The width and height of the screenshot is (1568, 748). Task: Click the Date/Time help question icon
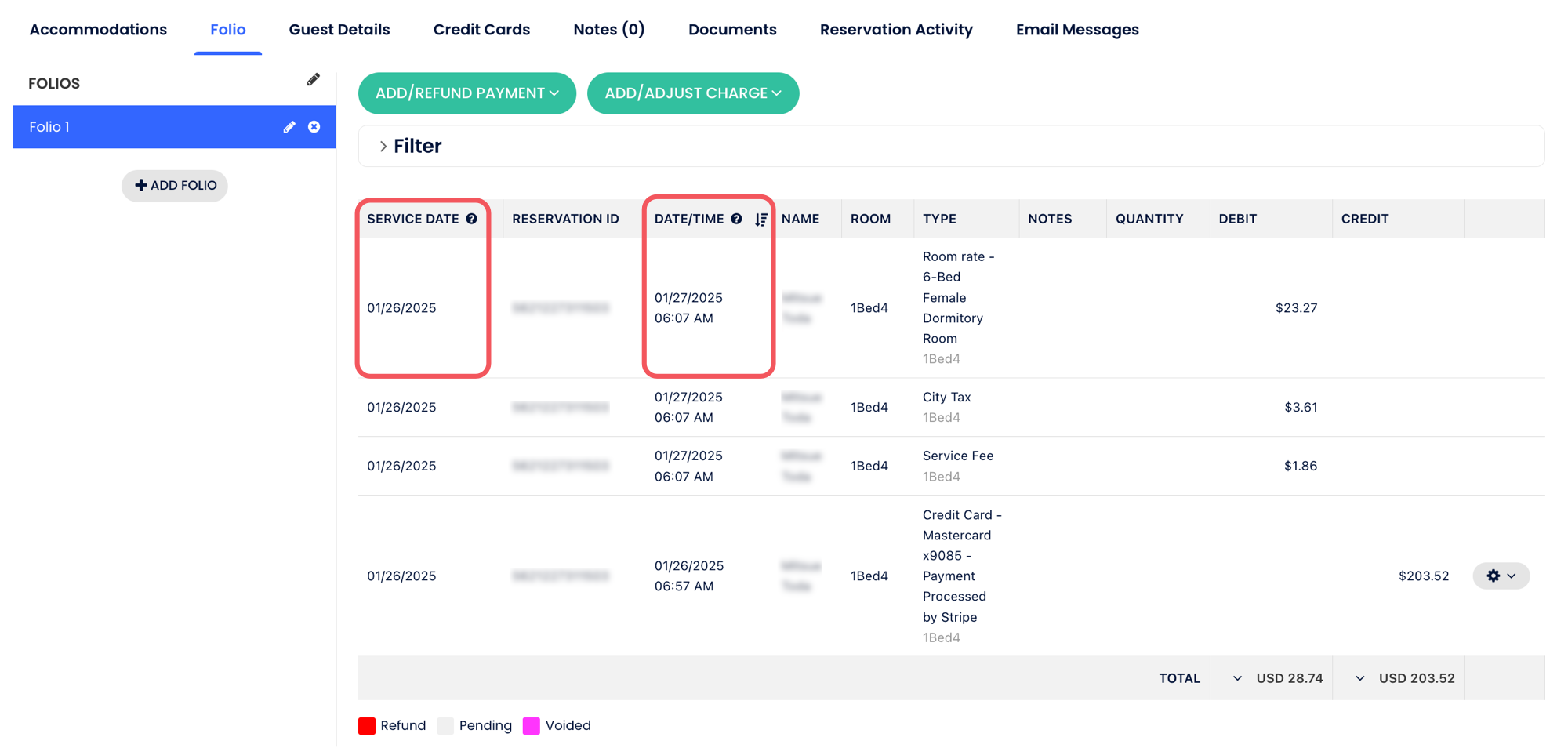(736, 219)
